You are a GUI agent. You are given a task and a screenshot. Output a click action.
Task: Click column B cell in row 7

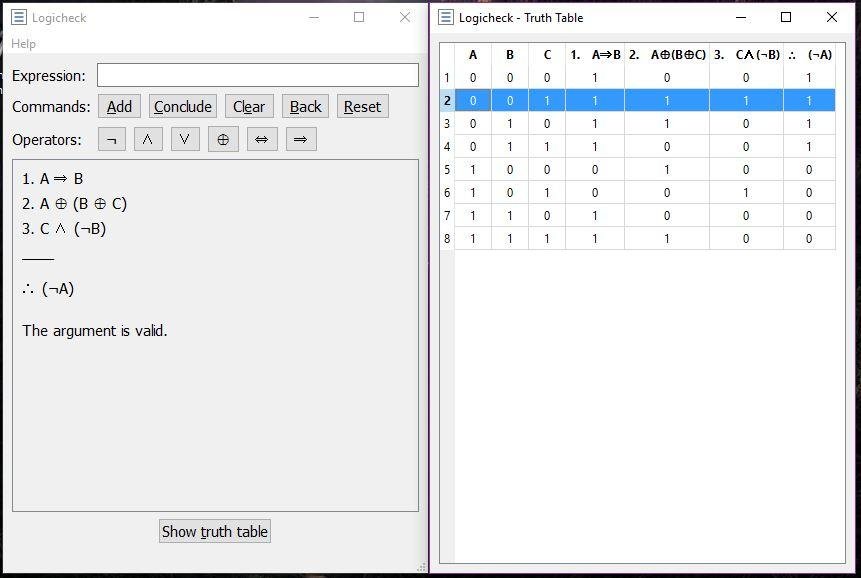click(x=510, y=216)
